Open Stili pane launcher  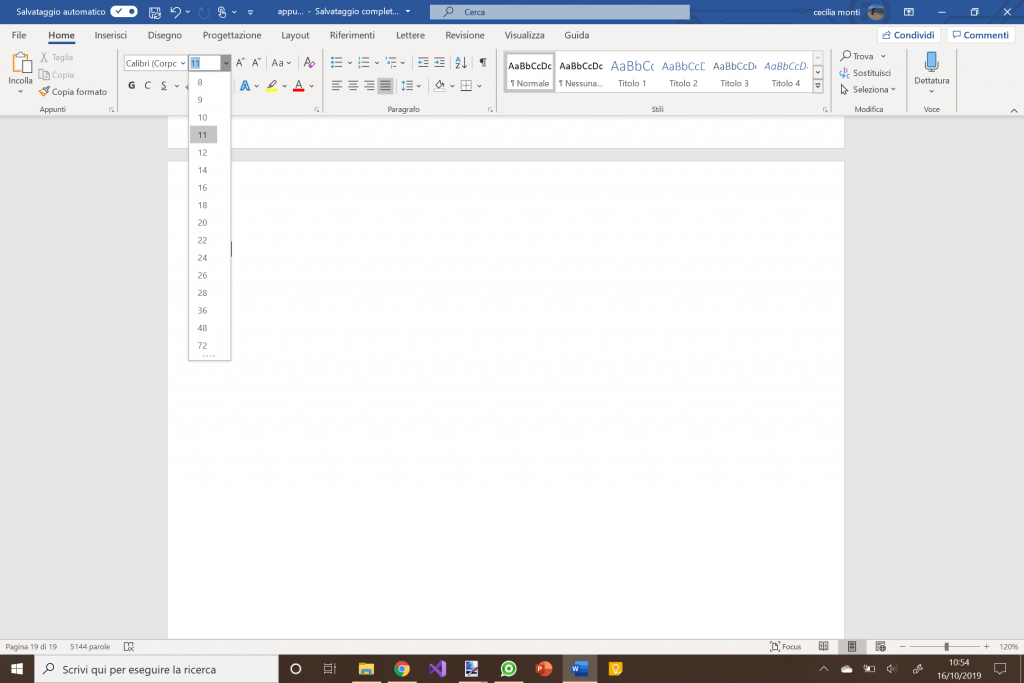click(825, 110)
